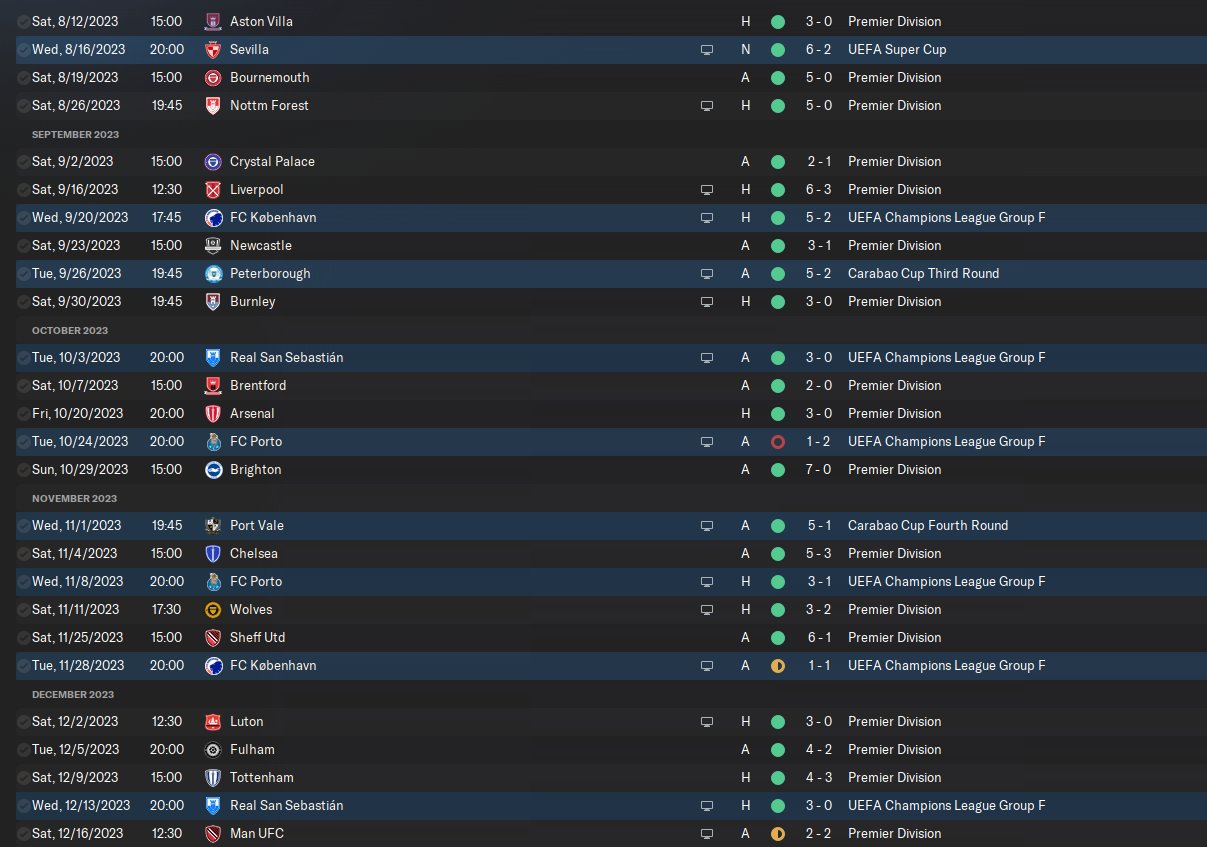Click the FC Porto badge on 10/24/2023
Screen dimensions: 1207x847
(x=212, y=441)
